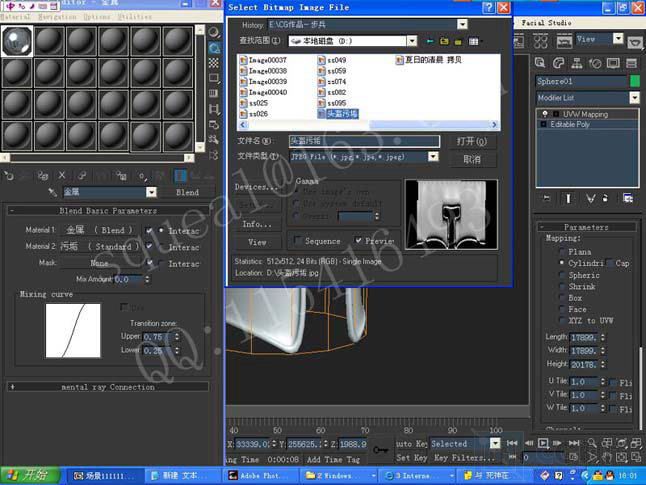The height and width of the screenshot is (485, 646).
Task: Select file Image00037 in the list
Action: click(263, 60)
